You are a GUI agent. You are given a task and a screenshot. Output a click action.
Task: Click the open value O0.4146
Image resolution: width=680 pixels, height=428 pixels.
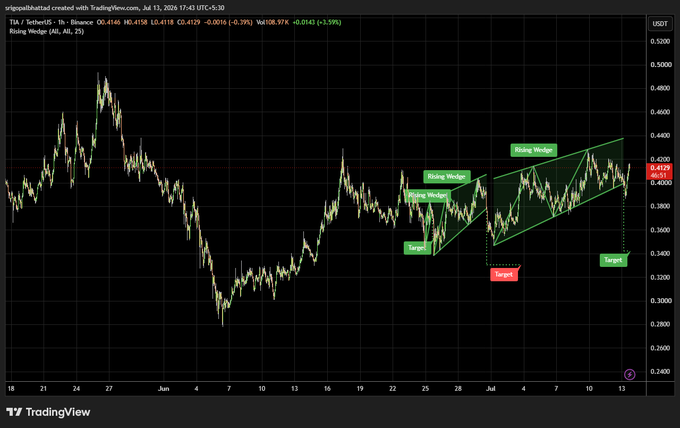tap(108, 22)
